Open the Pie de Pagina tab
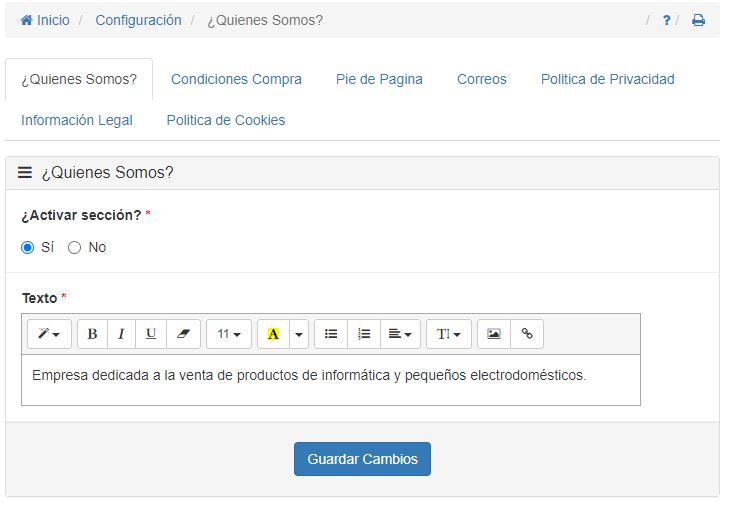730x506 pixels. point(379,79)
